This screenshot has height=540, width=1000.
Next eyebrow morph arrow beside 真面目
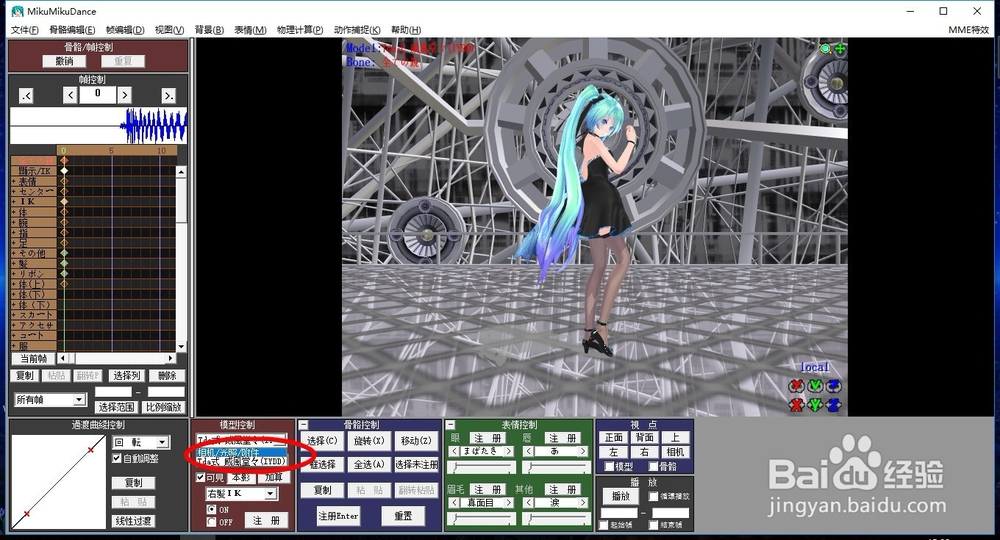[509, 502]
